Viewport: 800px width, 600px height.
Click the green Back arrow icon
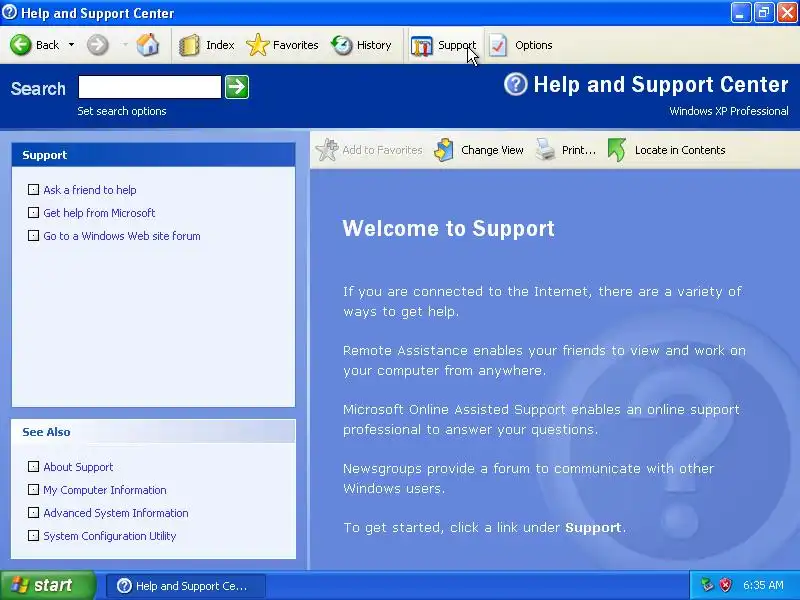click(21, 45)
